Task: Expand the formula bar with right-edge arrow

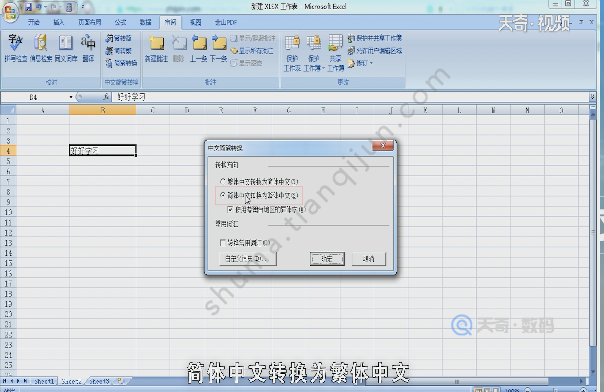Action: pyautogui.click(x=592, y=97)
